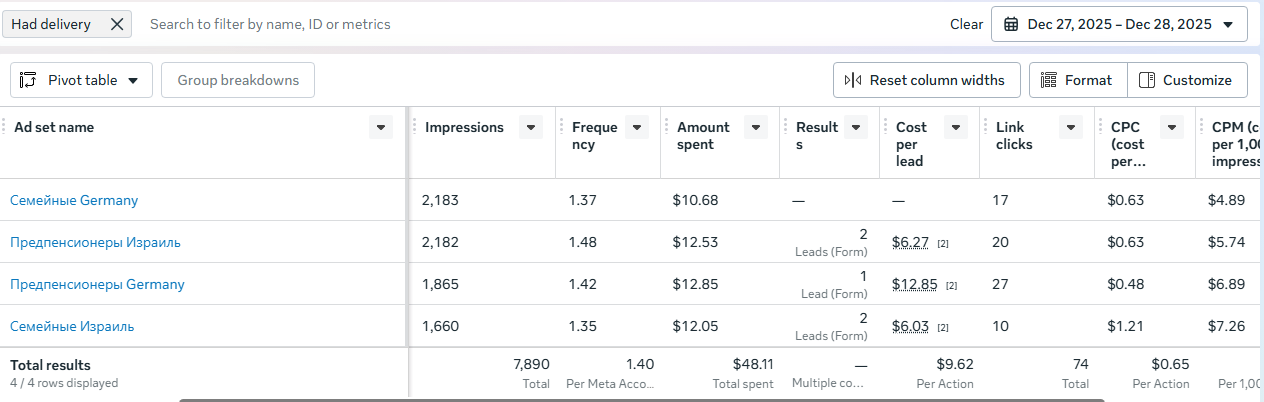Viewport: 1264px width, 402px height.
Task: Click the Reset column widths button
Action: (926, 80)
